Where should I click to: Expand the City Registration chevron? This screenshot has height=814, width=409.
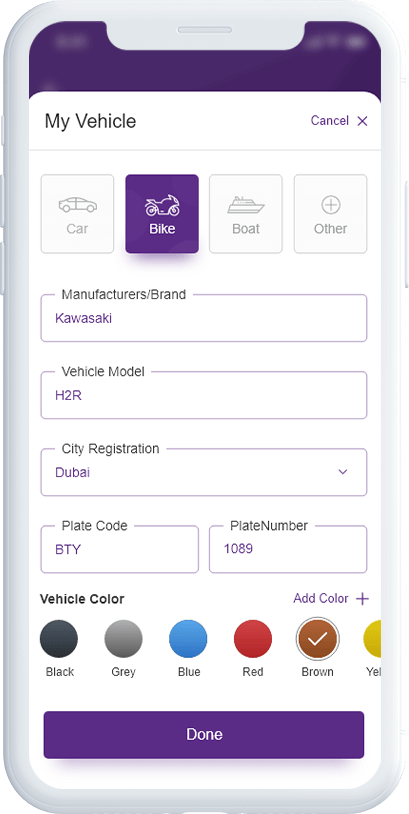pos(343,472)
